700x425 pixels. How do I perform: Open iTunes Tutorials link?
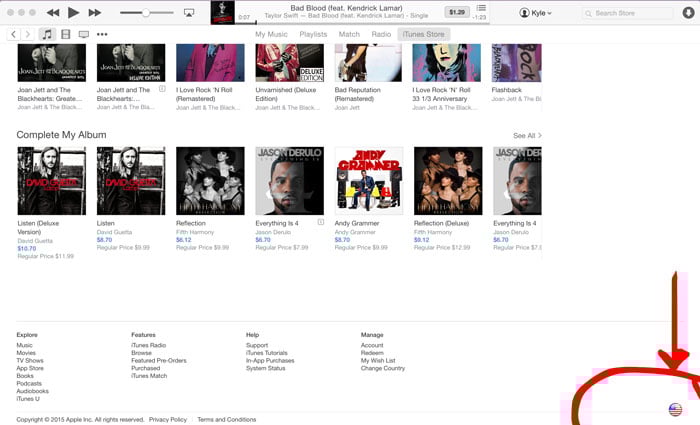tap(267, 353)
